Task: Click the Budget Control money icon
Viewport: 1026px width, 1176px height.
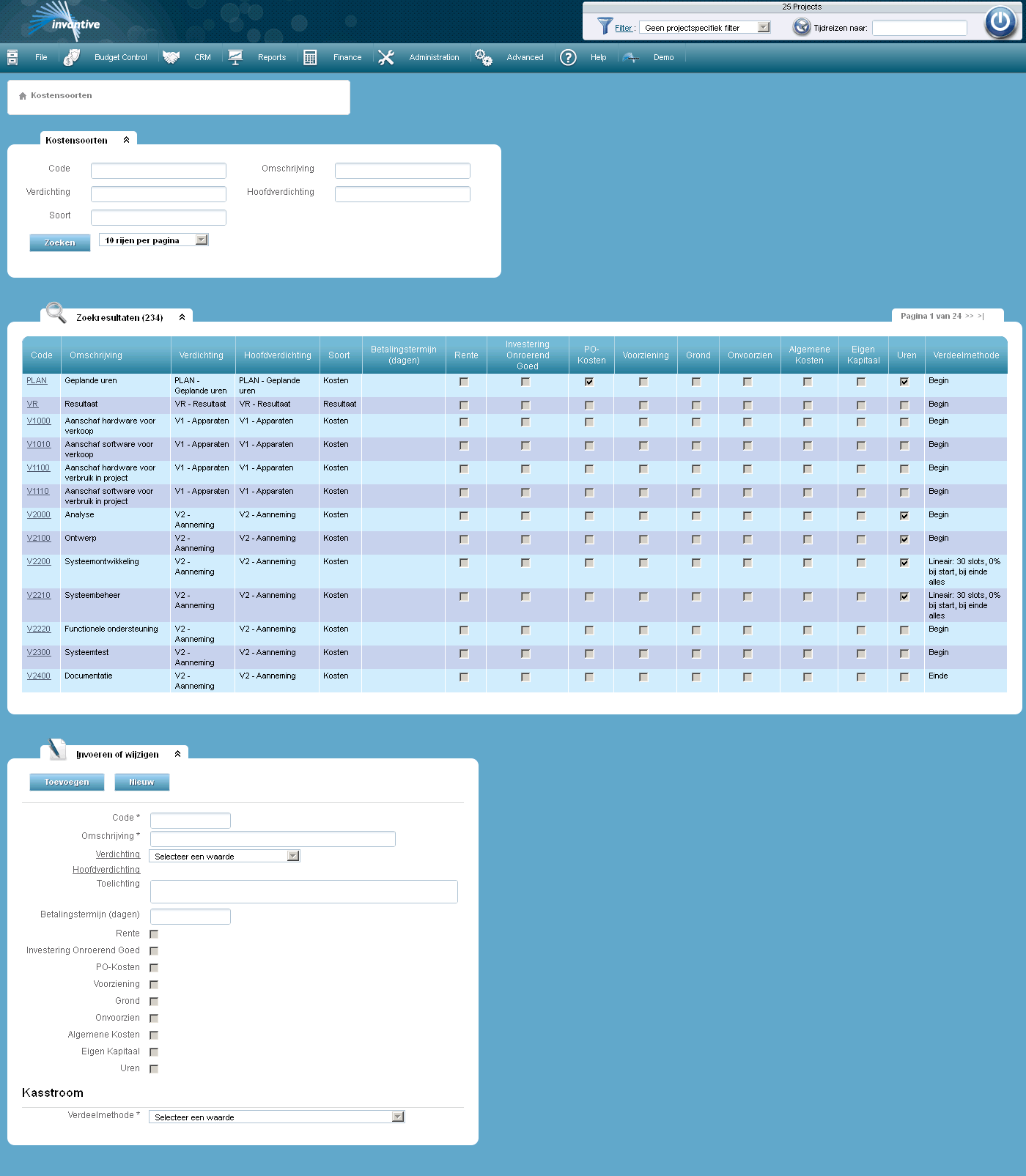Action: click(72, 57)
